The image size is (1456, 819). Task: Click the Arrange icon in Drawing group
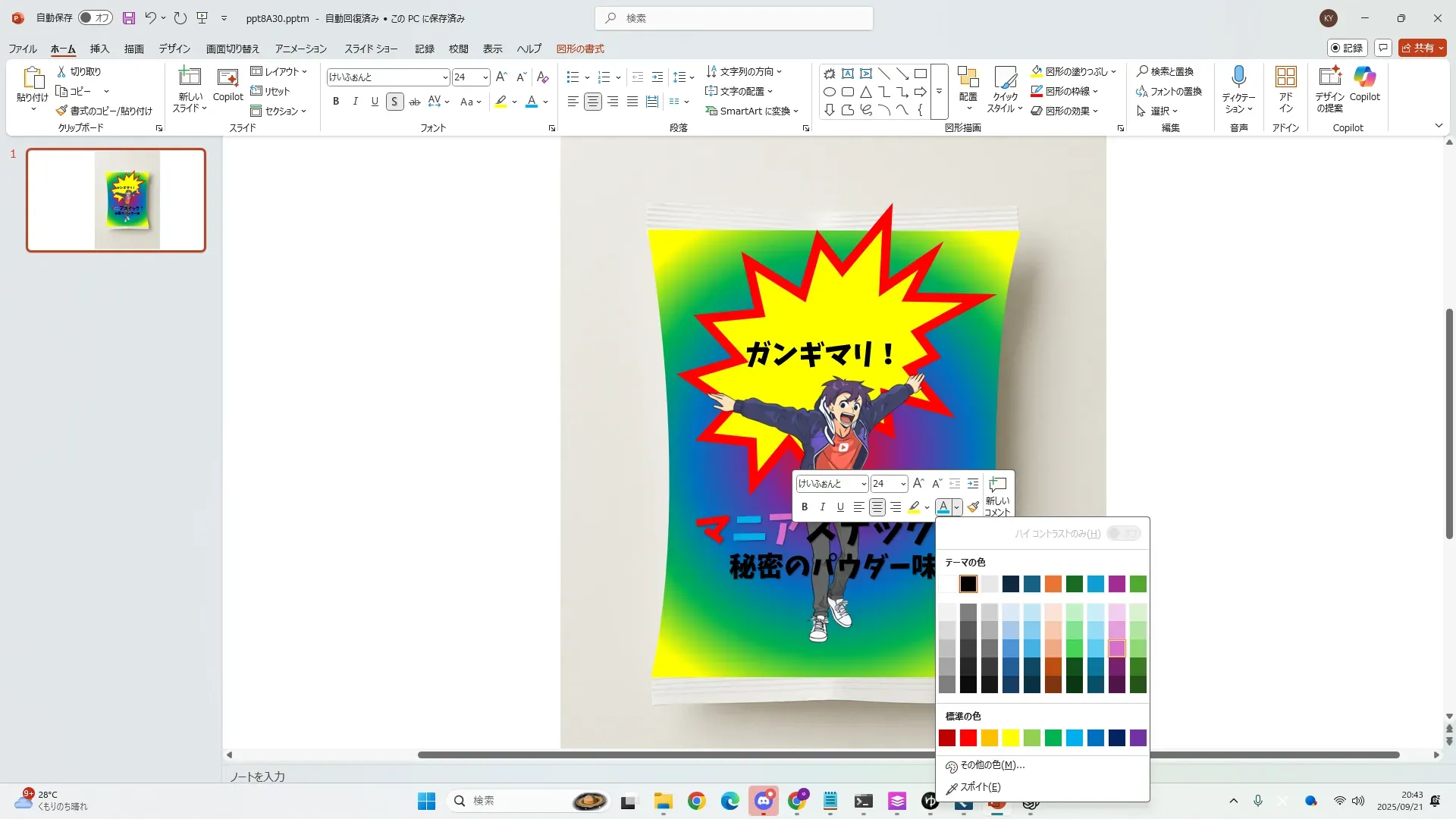tap(968, 77)
